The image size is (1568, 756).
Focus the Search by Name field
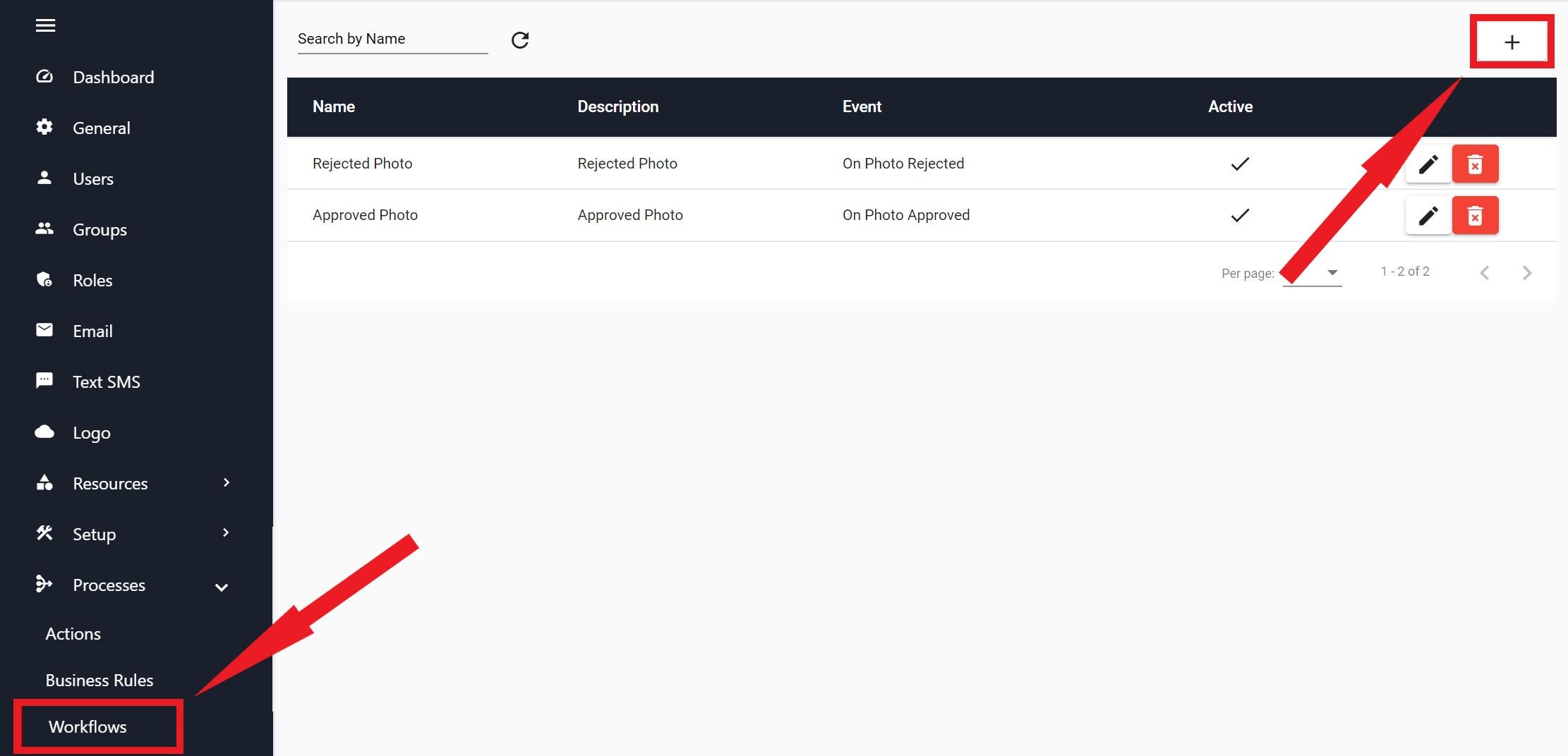click(x=392, y=39)
